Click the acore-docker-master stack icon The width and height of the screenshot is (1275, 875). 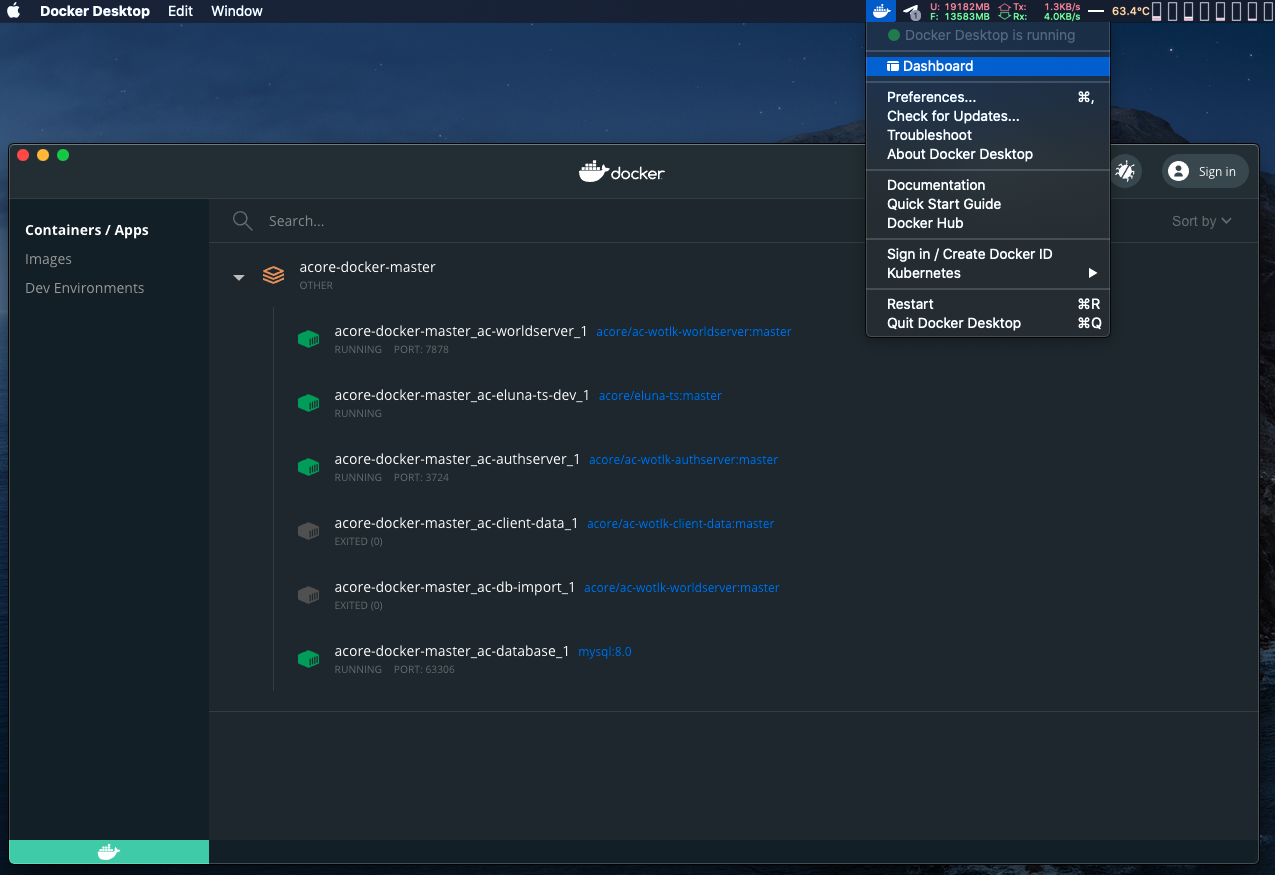click(x=273, y=275)
